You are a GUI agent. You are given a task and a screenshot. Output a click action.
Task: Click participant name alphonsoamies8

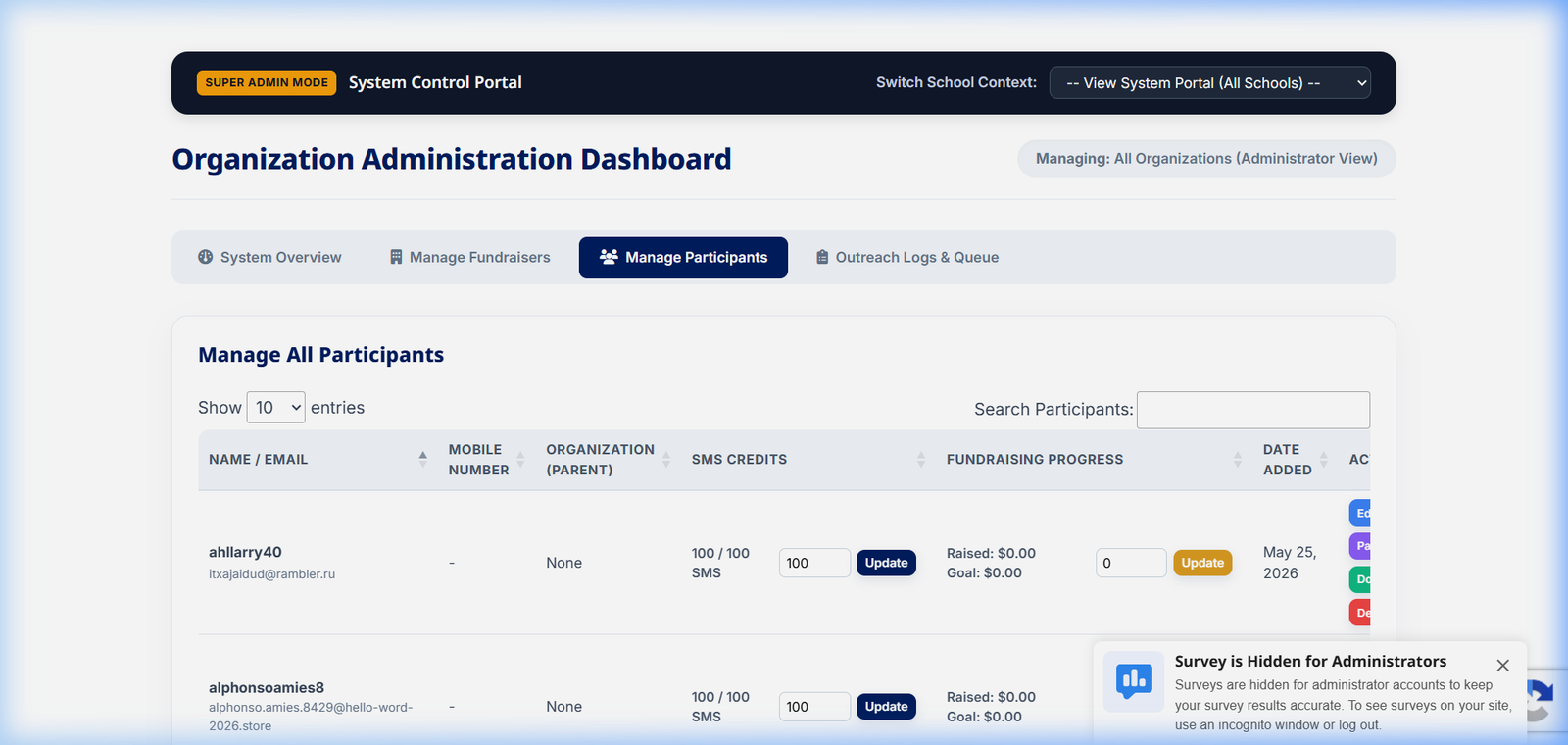[267, 688]
